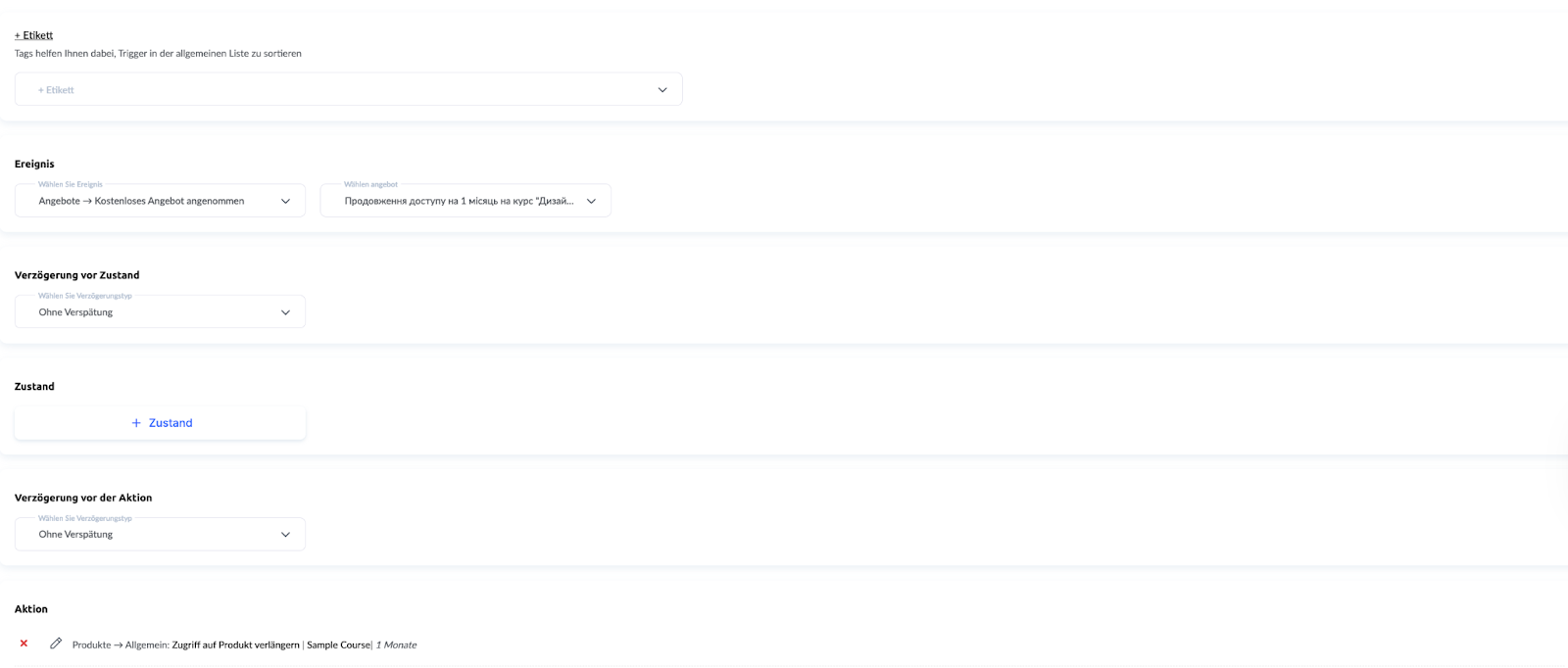Click the underlined + Etikett link
The width and height of the screenshot is (1568, 668).
tap(33, 35)
